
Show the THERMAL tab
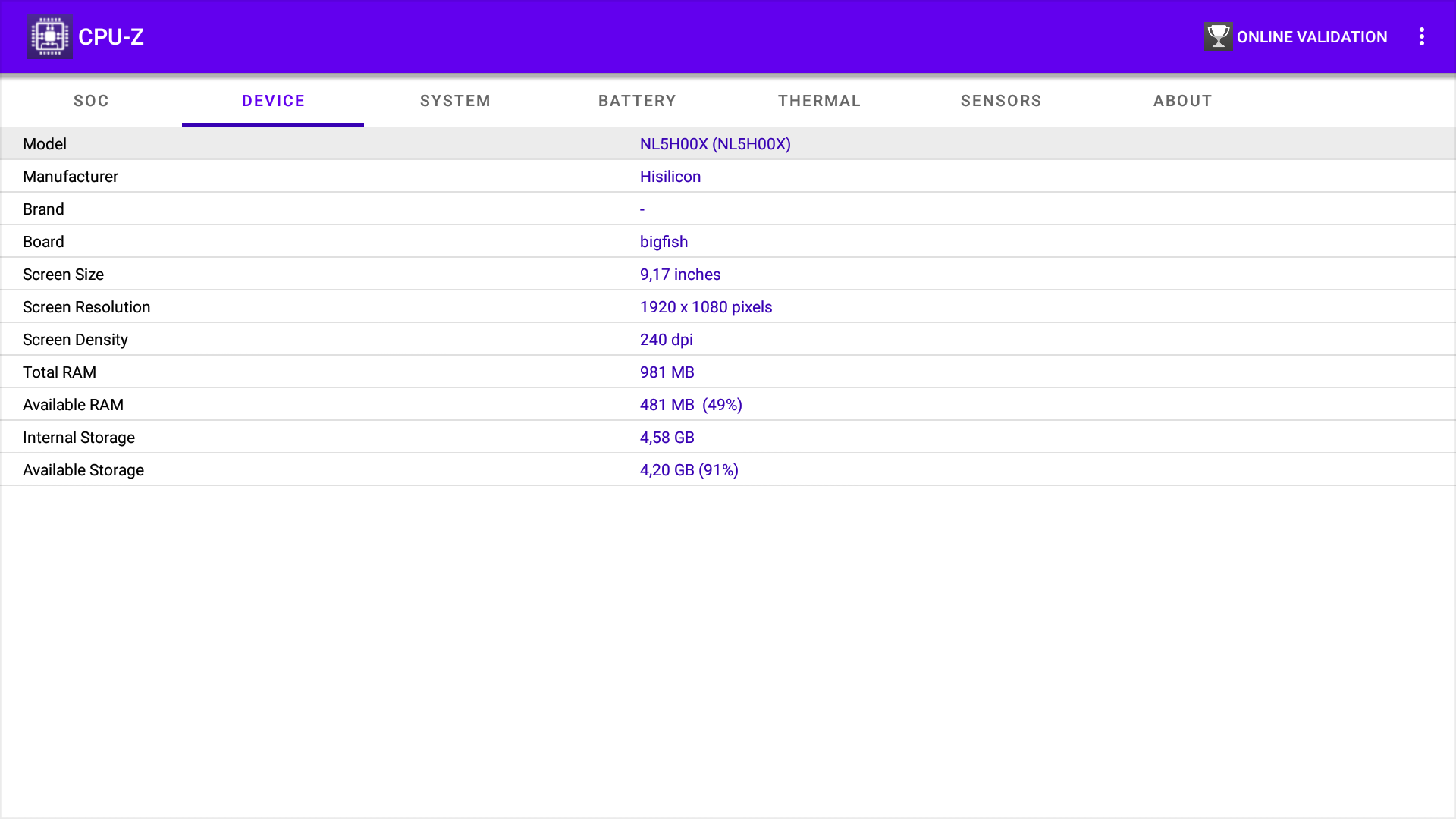(x=819, y=101)
